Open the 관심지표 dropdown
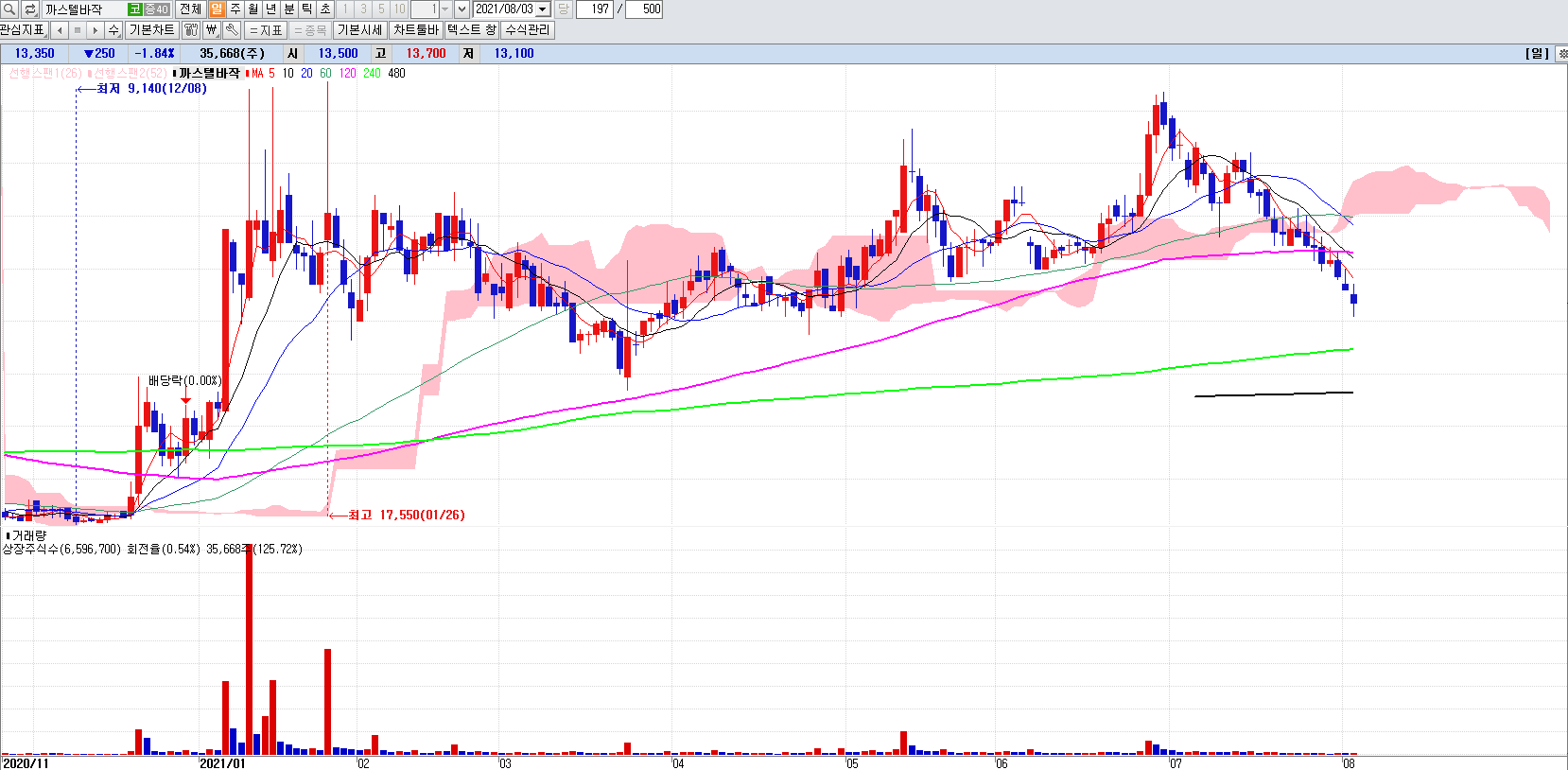Screen dimensions: 1568x770 (x=24, y=30)
